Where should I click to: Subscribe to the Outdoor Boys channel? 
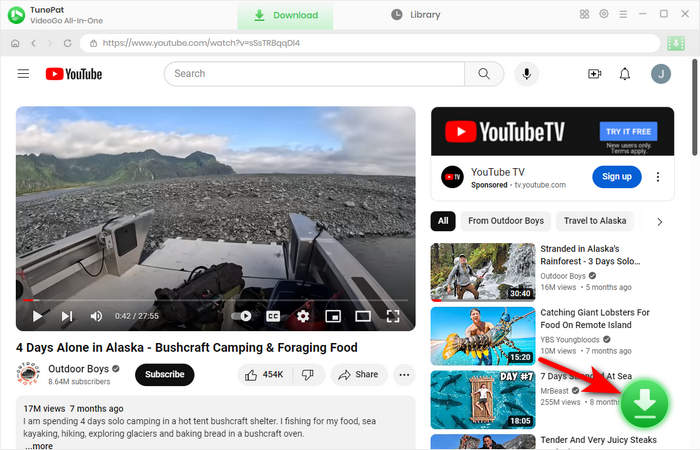coord(164,374)
